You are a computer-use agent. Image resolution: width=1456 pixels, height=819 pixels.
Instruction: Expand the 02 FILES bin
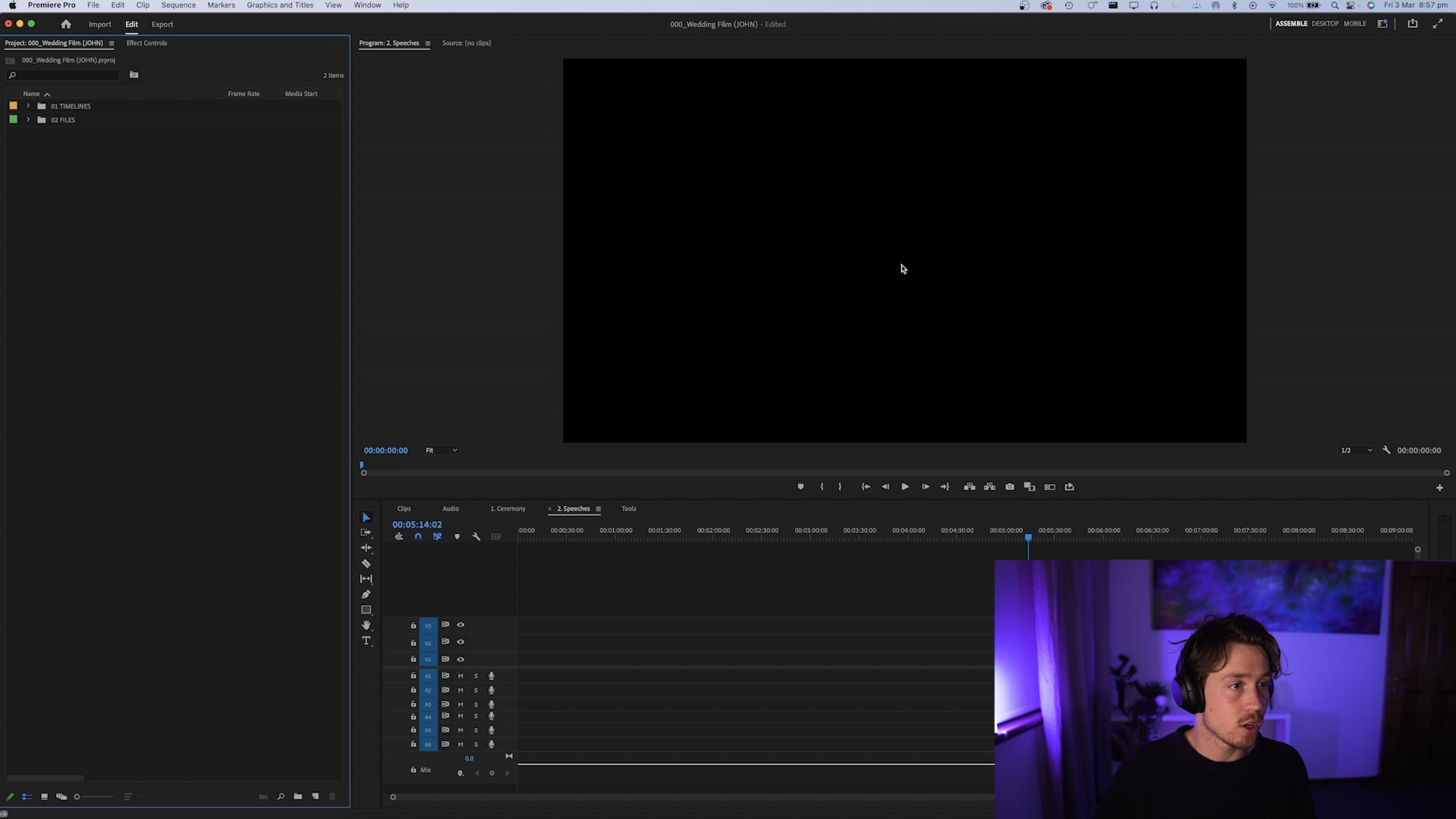(28, 120)
